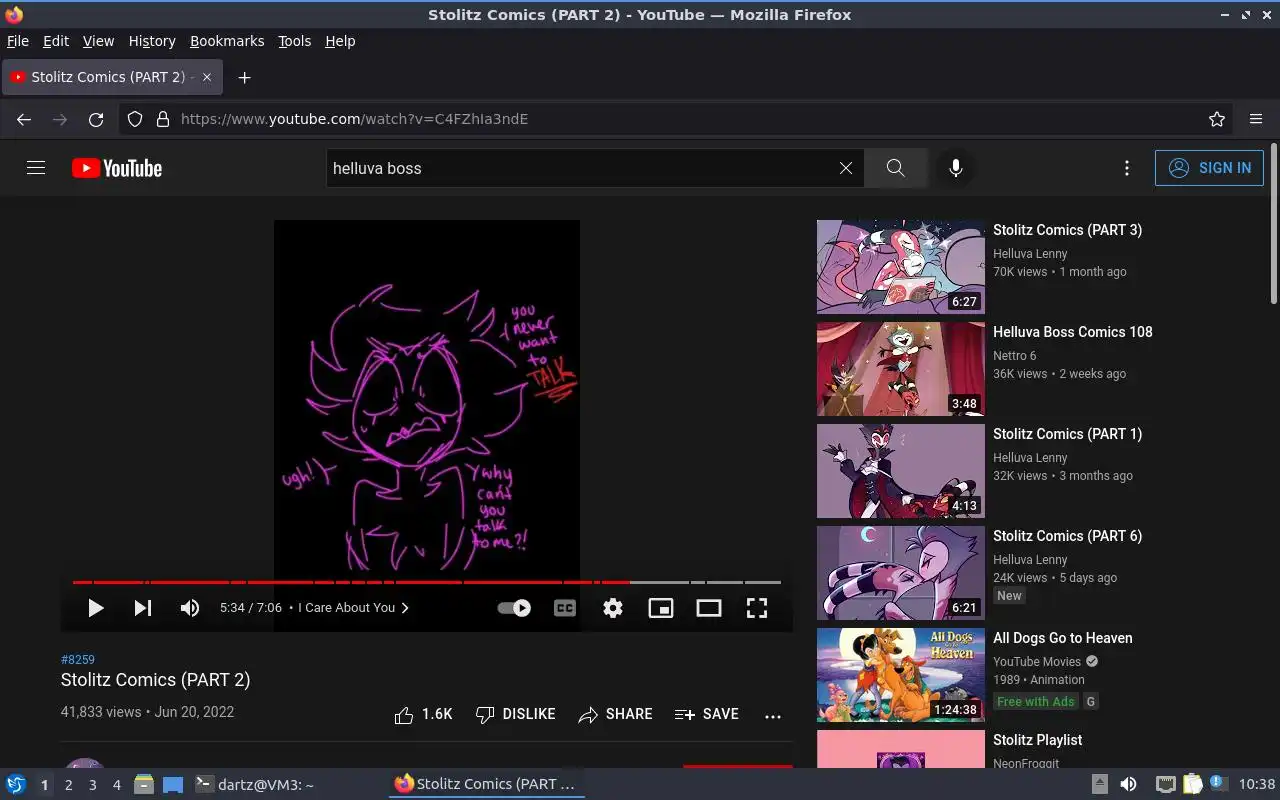Open YouTube settings three-dot menu
The height and width of the screenshot is (800, 1280).
click(1127, 168)
